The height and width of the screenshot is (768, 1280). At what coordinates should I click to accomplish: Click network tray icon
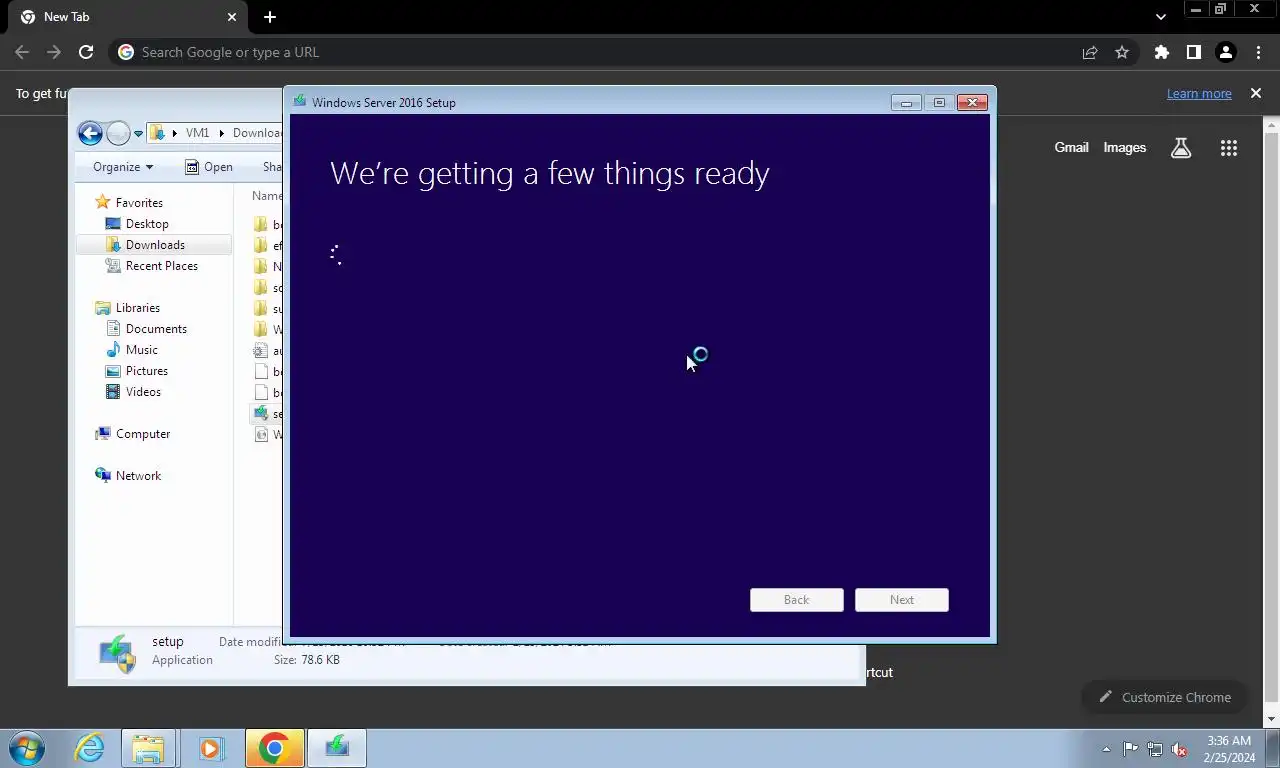(x=1155, y=749)
